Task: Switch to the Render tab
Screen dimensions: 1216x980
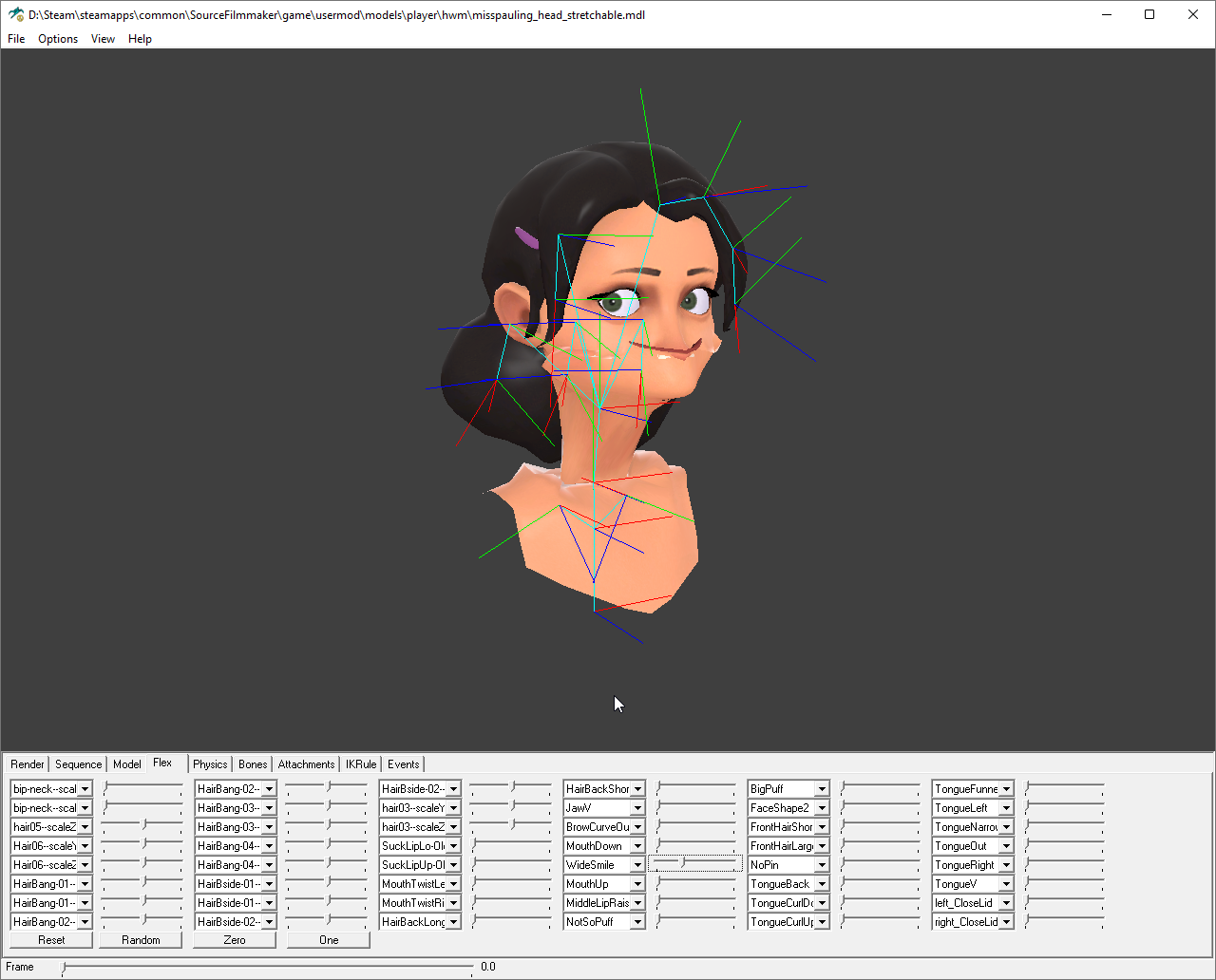Action: (x=28, y=764)
